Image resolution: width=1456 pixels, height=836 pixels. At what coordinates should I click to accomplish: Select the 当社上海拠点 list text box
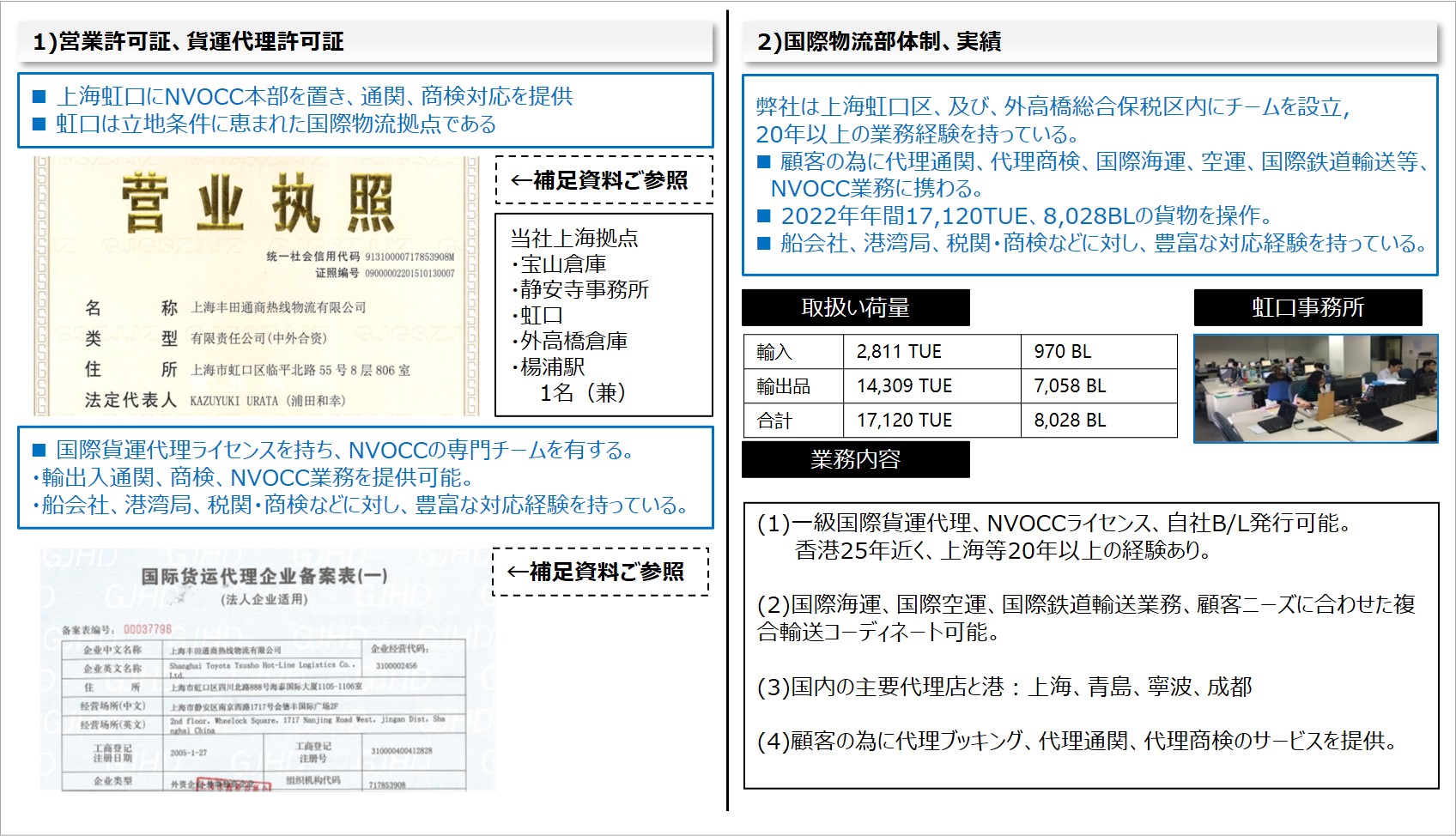point(604,315)
